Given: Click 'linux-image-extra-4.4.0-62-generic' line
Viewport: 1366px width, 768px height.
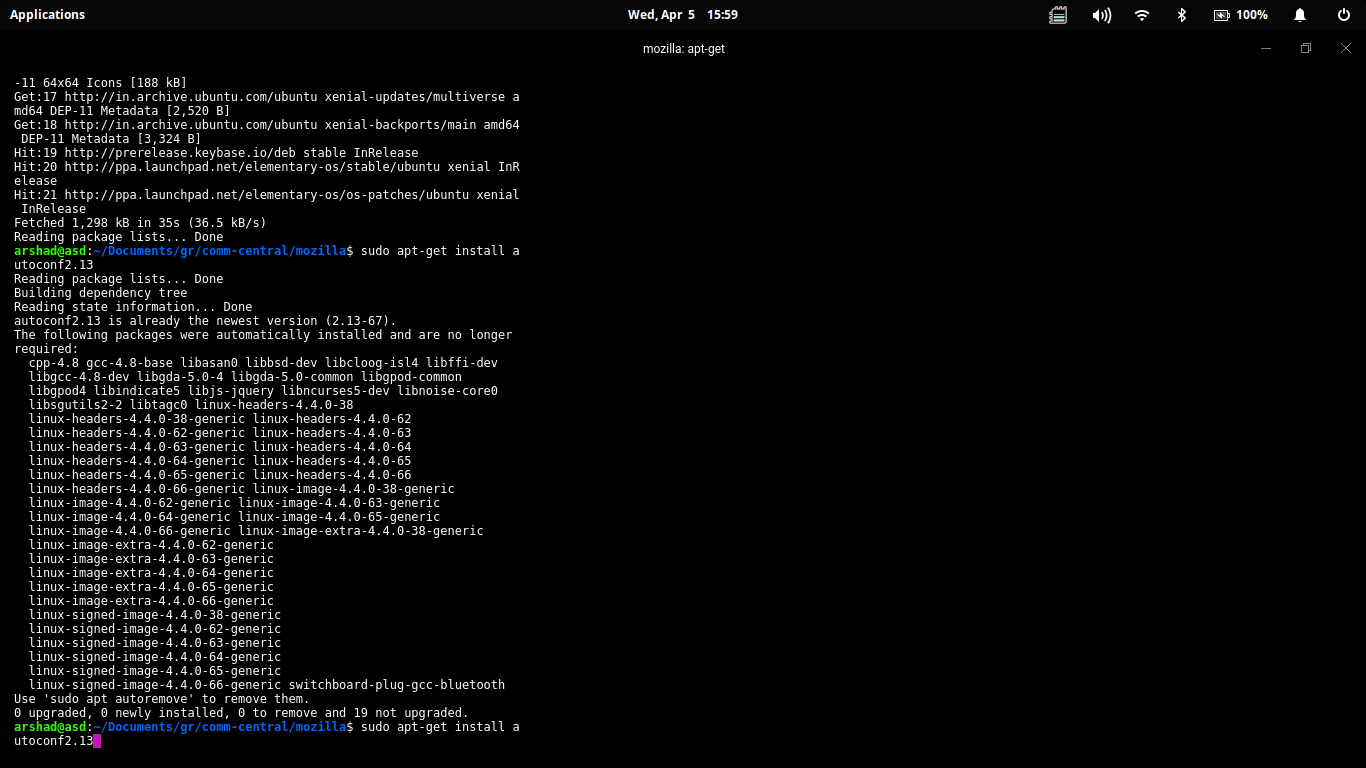Looking at the screenshot, I should pos(151,545).
